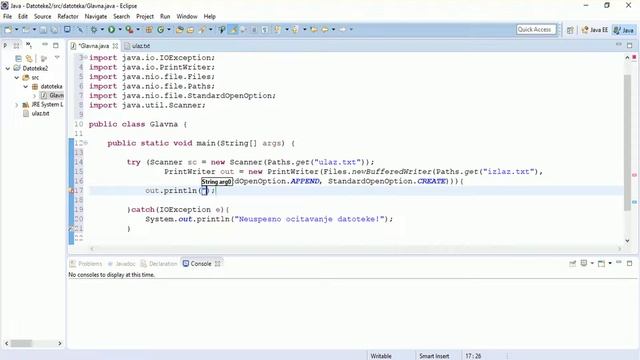The height and width of the screenshot is (360, 640).
Task: Click the Open Perspective icon
Action: click(x=570, y=30)
